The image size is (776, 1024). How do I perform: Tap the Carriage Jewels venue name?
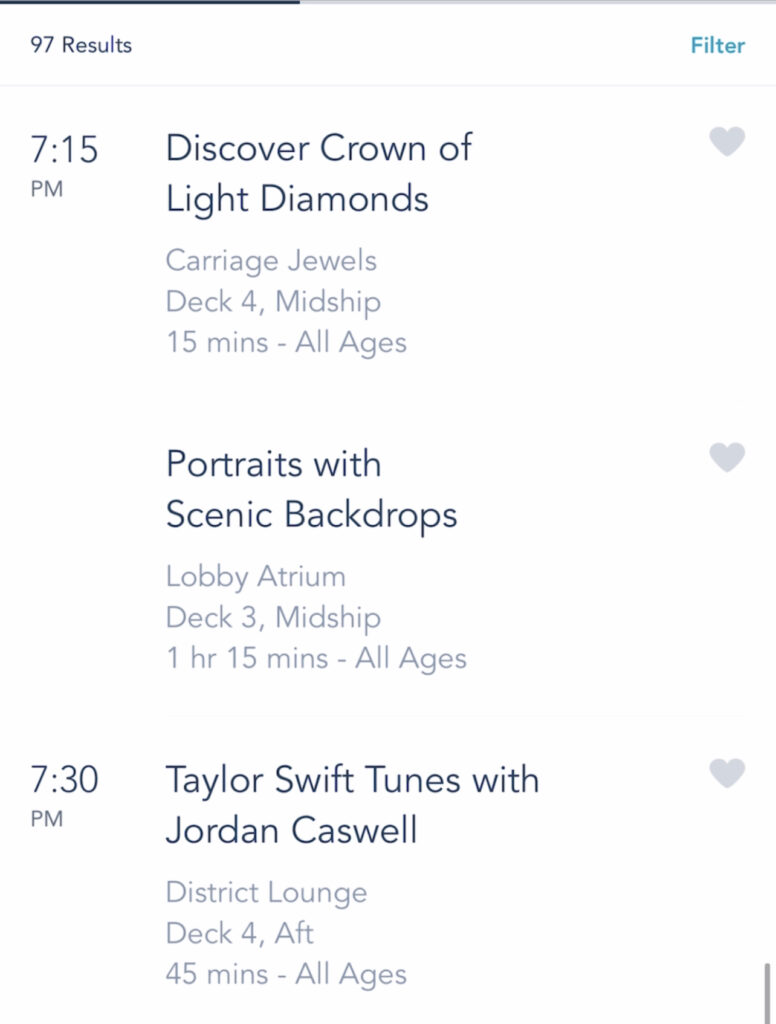(271, 261)
